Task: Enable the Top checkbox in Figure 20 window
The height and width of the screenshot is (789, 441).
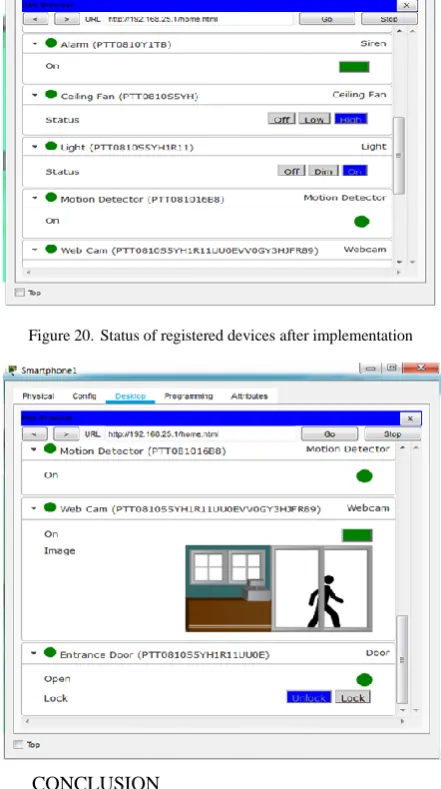Action: [19, 293]
